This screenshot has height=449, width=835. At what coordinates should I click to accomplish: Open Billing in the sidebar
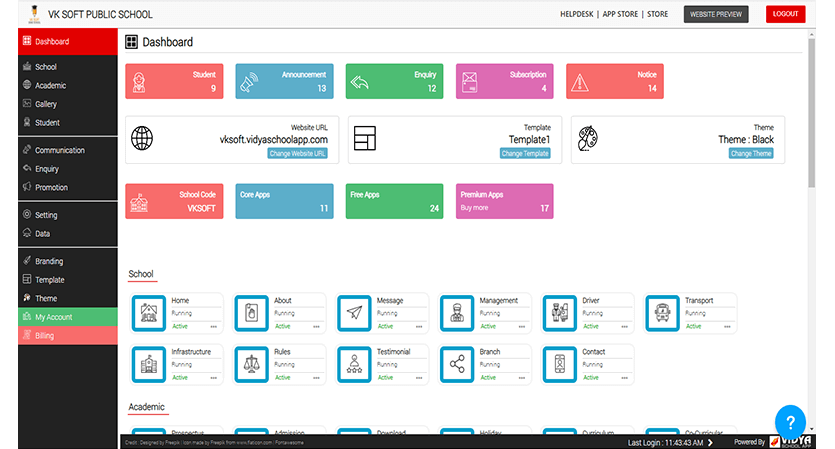click(68, 336)
